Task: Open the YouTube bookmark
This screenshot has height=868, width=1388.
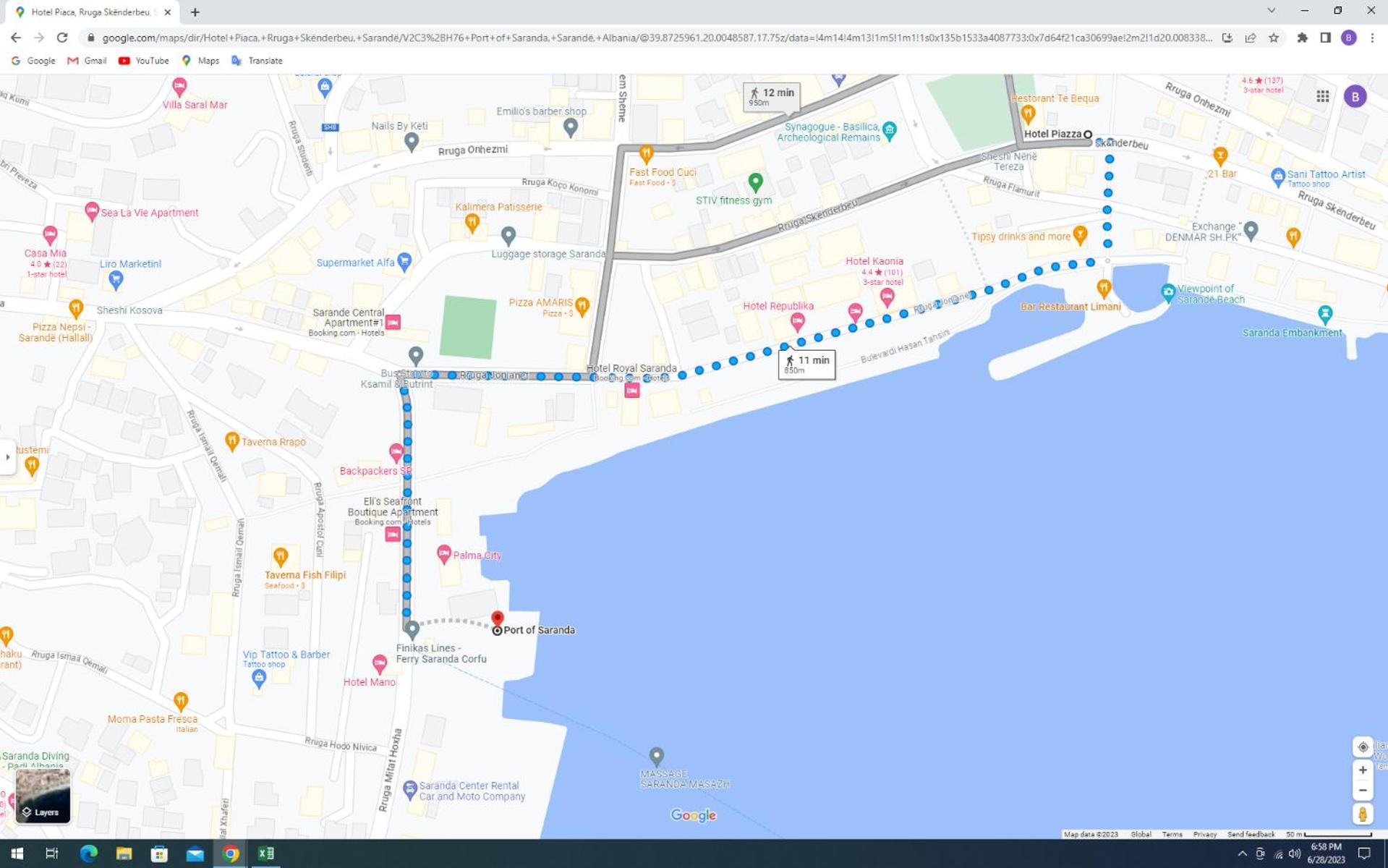Action: (144, 61)
